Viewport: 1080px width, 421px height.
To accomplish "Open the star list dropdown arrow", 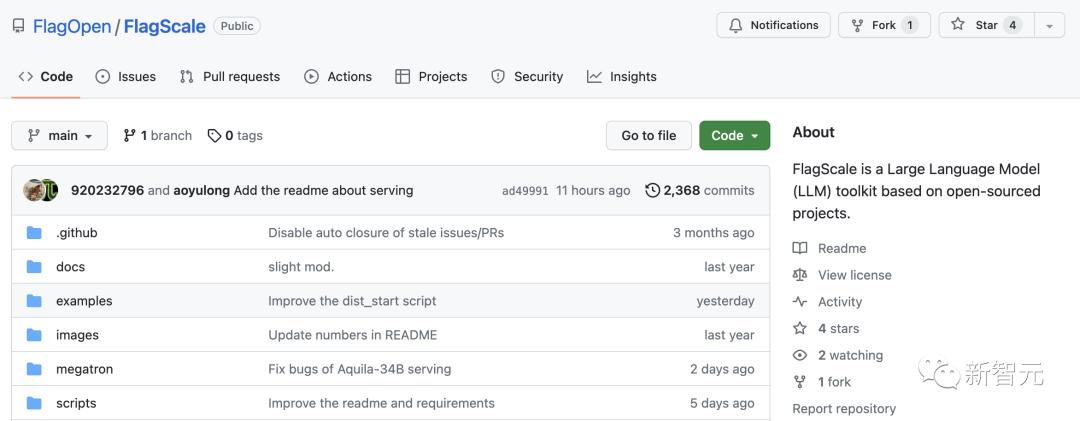I will pyautogui.click(x=1048, y=25).
